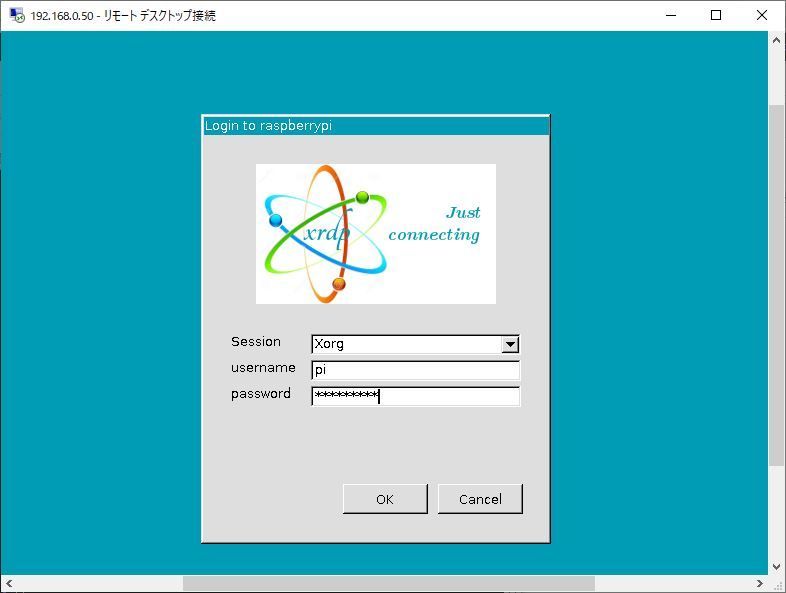Click the vertical scrollbar down arrow

click(776, 566)
